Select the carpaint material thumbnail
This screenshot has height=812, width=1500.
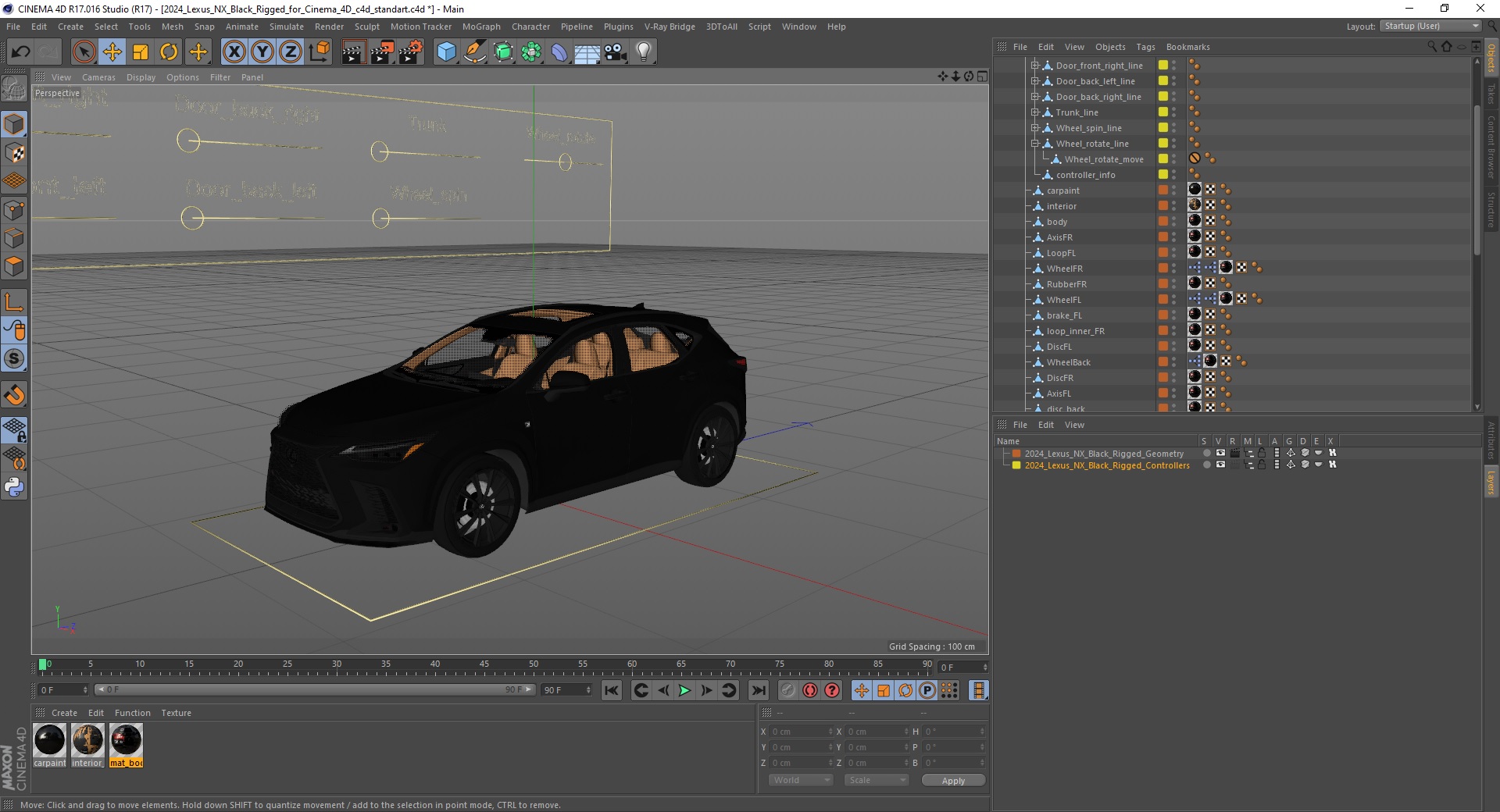point(49,740)
